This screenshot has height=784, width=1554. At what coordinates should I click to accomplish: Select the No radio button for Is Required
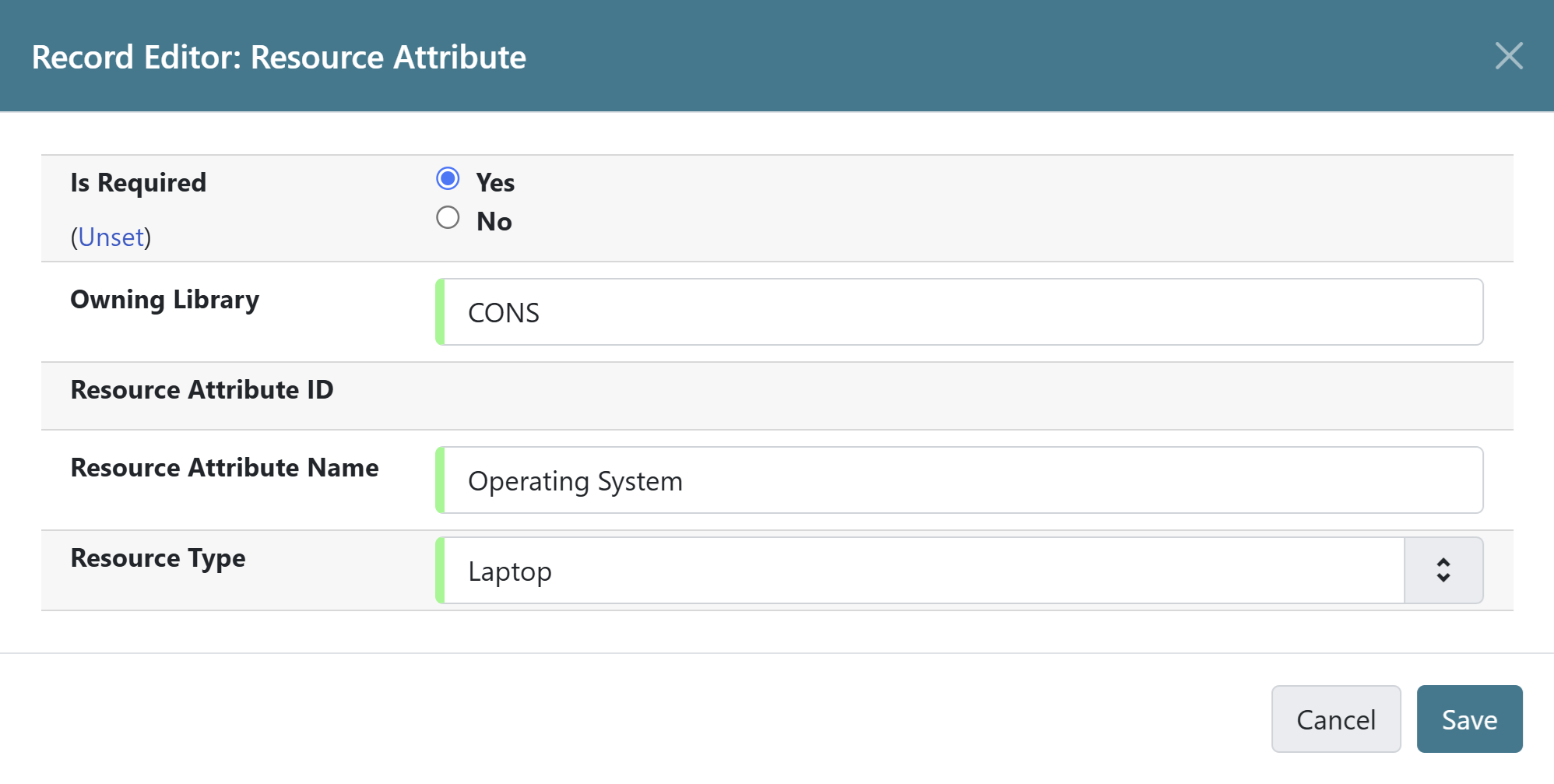tap(448, 217)
